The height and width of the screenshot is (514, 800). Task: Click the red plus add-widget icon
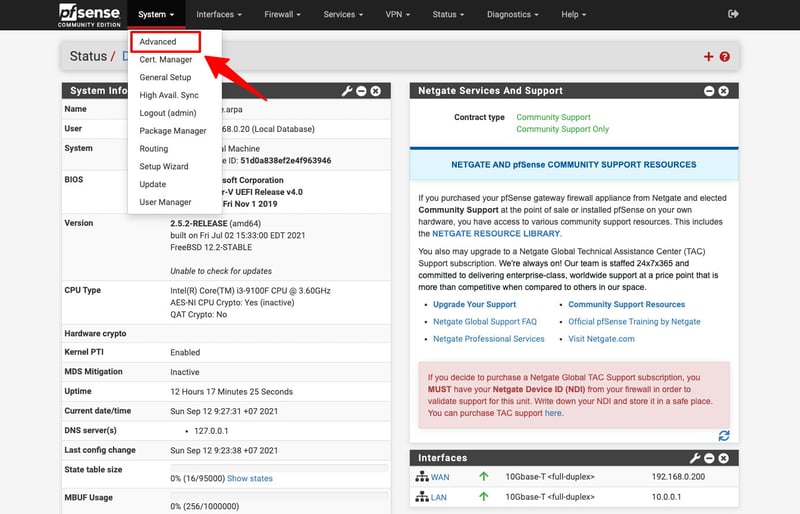[709, 57]
